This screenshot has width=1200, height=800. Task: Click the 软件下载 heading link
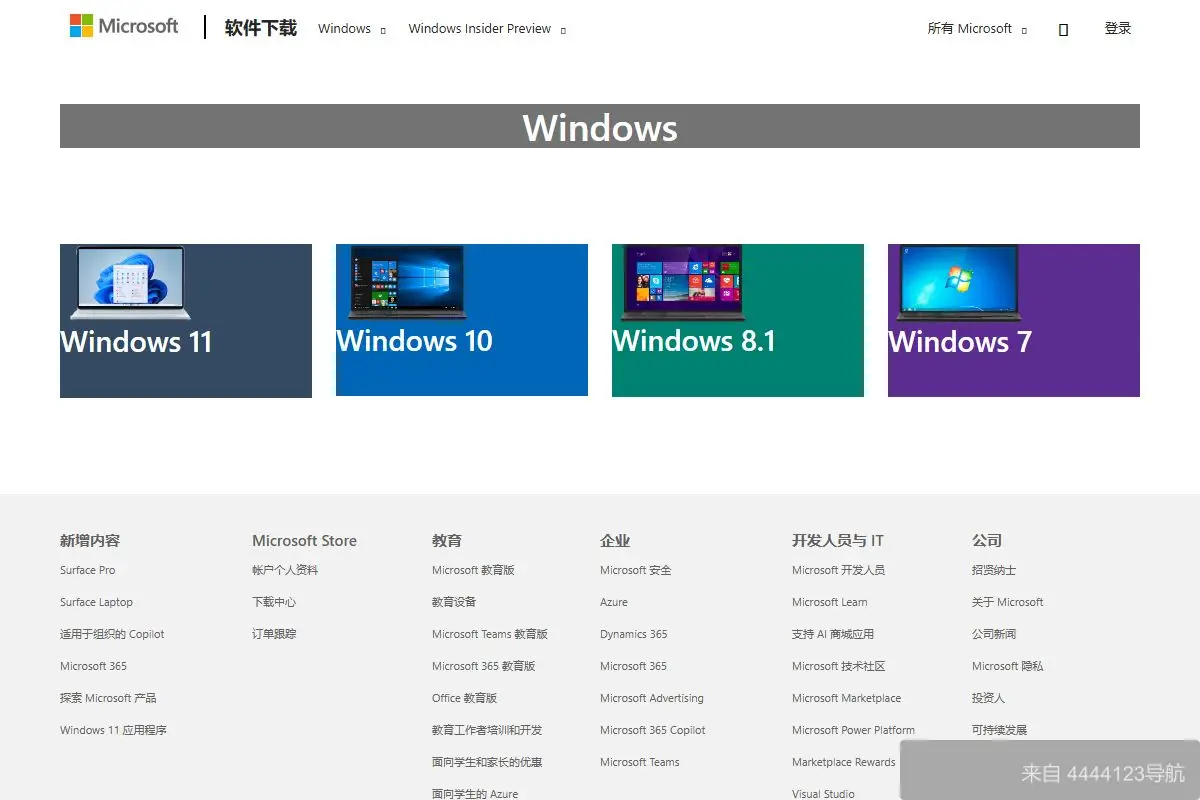tap(259, 29)
